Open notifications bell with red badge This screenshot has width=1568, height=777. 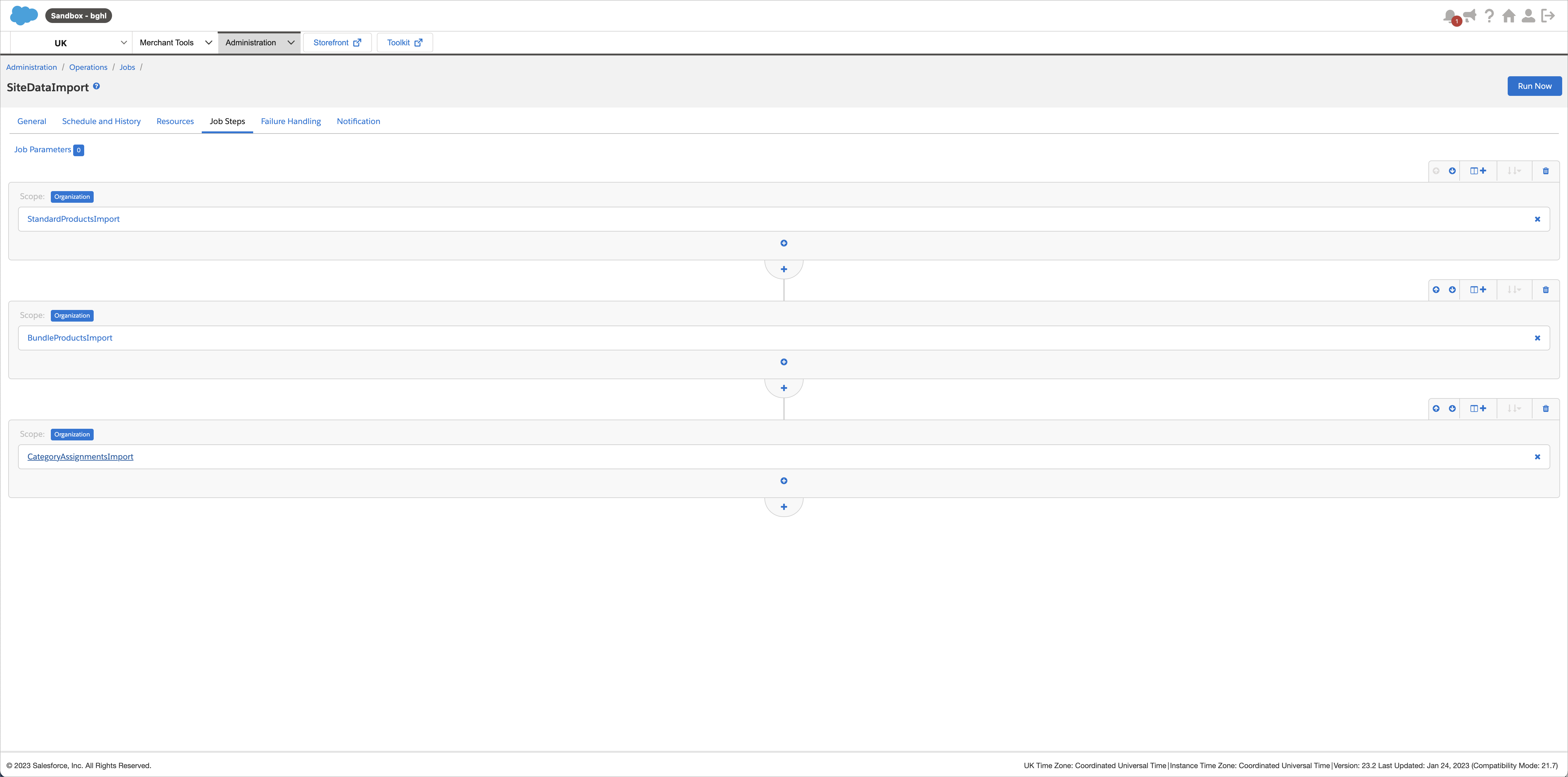[1451, 17]
